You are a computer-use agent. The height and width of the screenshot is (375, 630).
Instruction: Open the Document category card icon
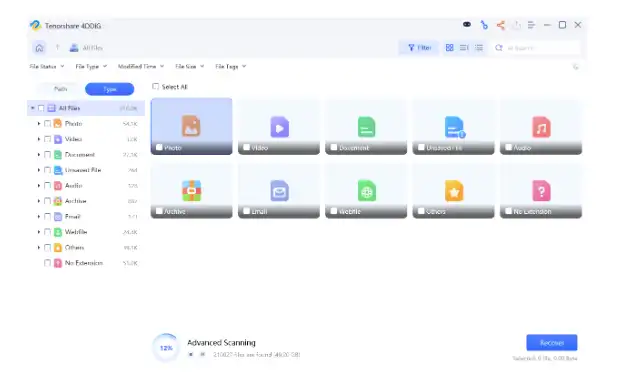coord(366,127)
